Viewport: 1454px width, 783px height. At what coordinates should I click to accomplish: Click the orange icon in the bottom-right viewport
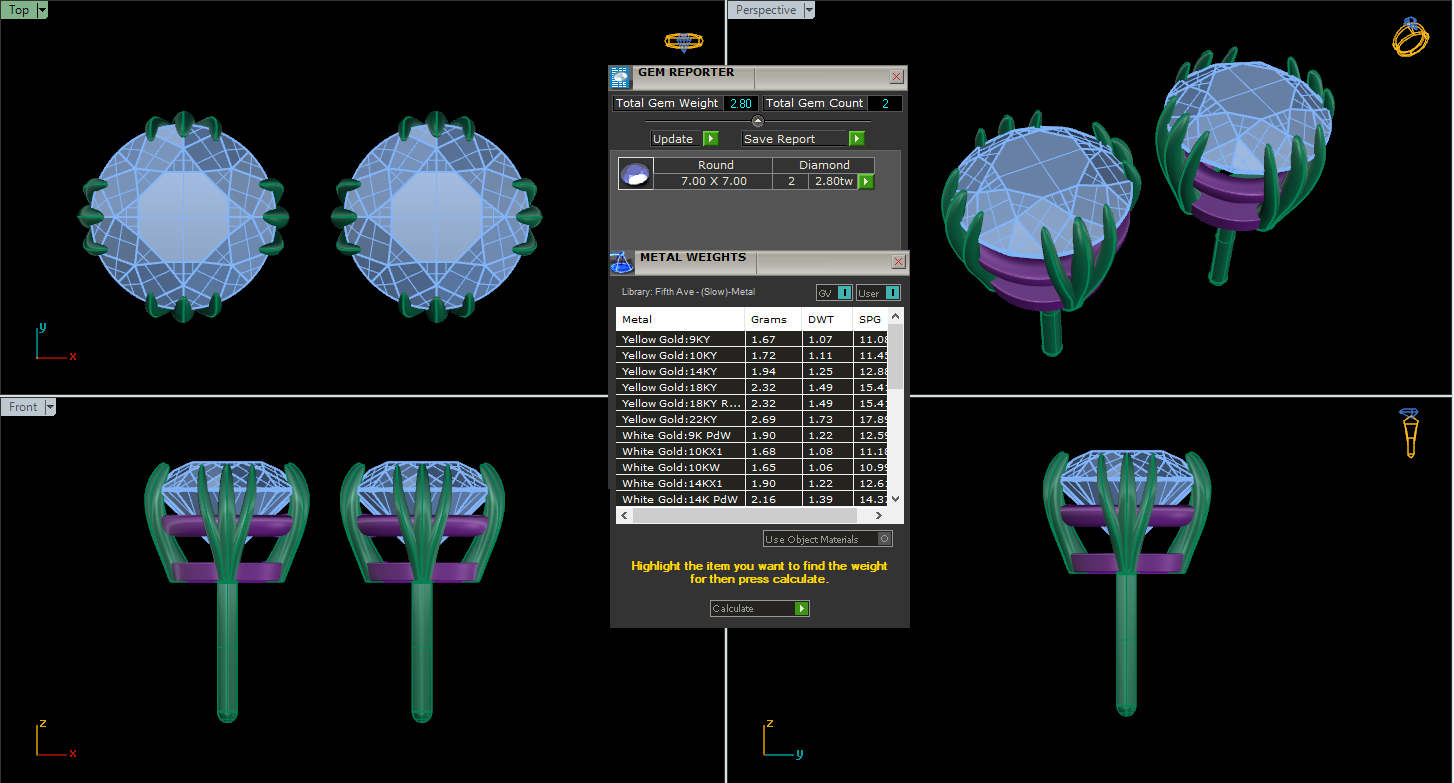coord(1410,432)
